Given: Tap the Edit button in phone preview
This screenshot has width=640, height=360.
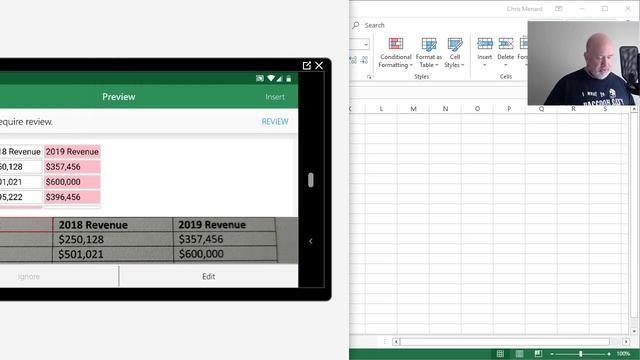Looking at the screenshot, I should tap(209, 277).
